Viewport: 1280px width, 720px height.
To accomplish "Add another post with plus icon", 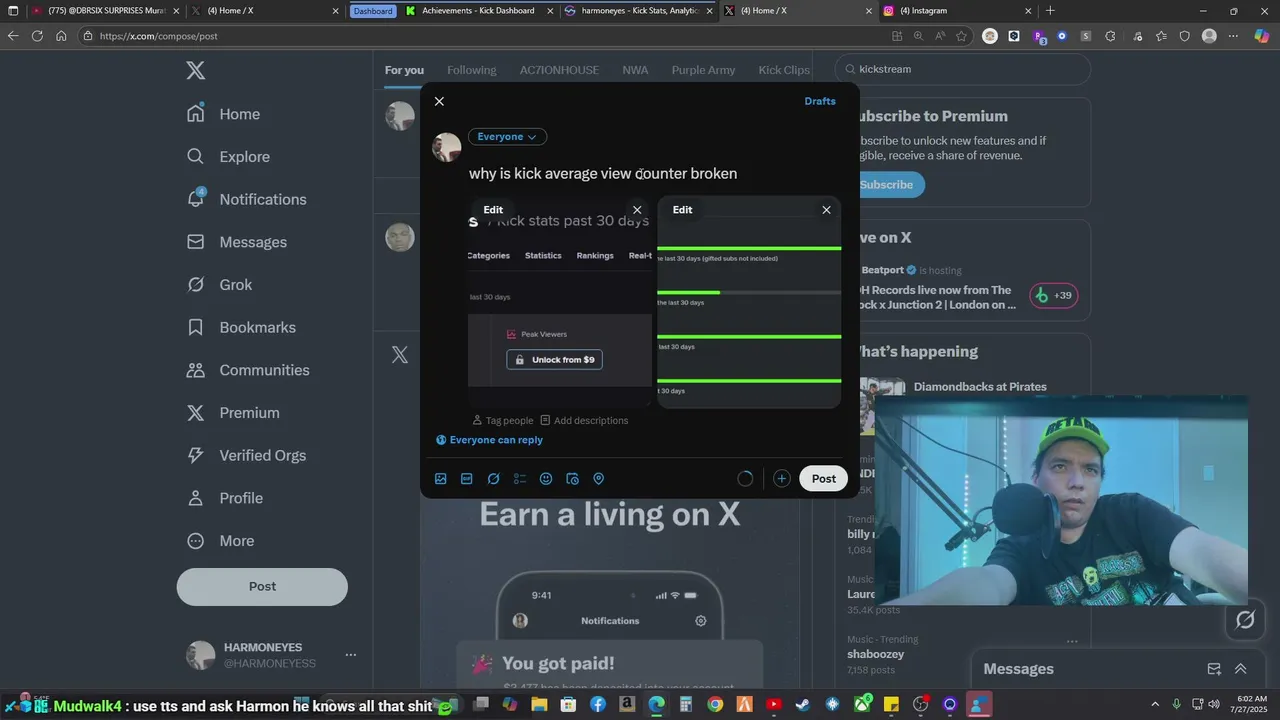I will point(782,479).
